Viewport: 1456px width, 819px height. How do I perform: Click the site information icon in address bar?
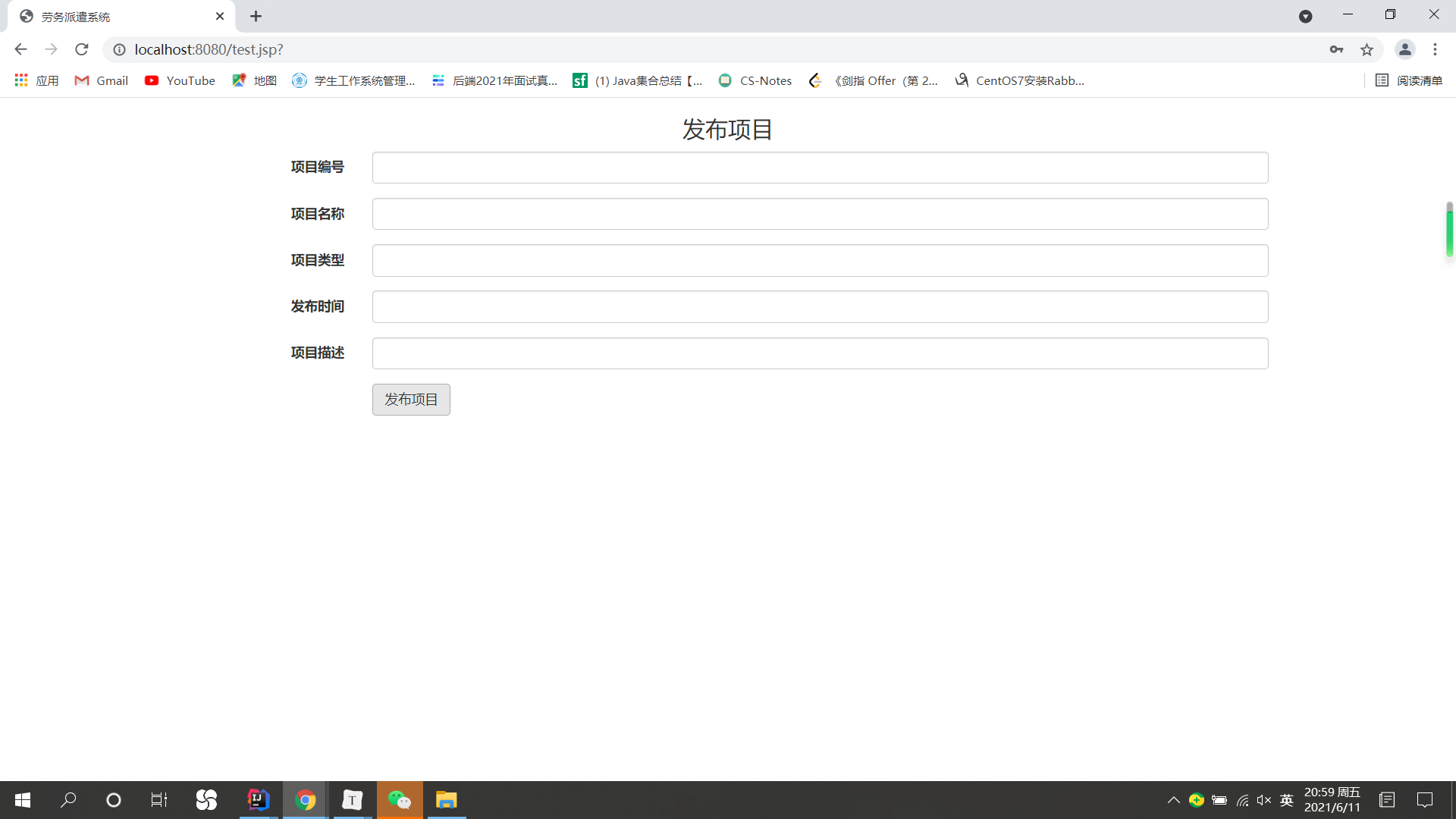tap(119, 49)
